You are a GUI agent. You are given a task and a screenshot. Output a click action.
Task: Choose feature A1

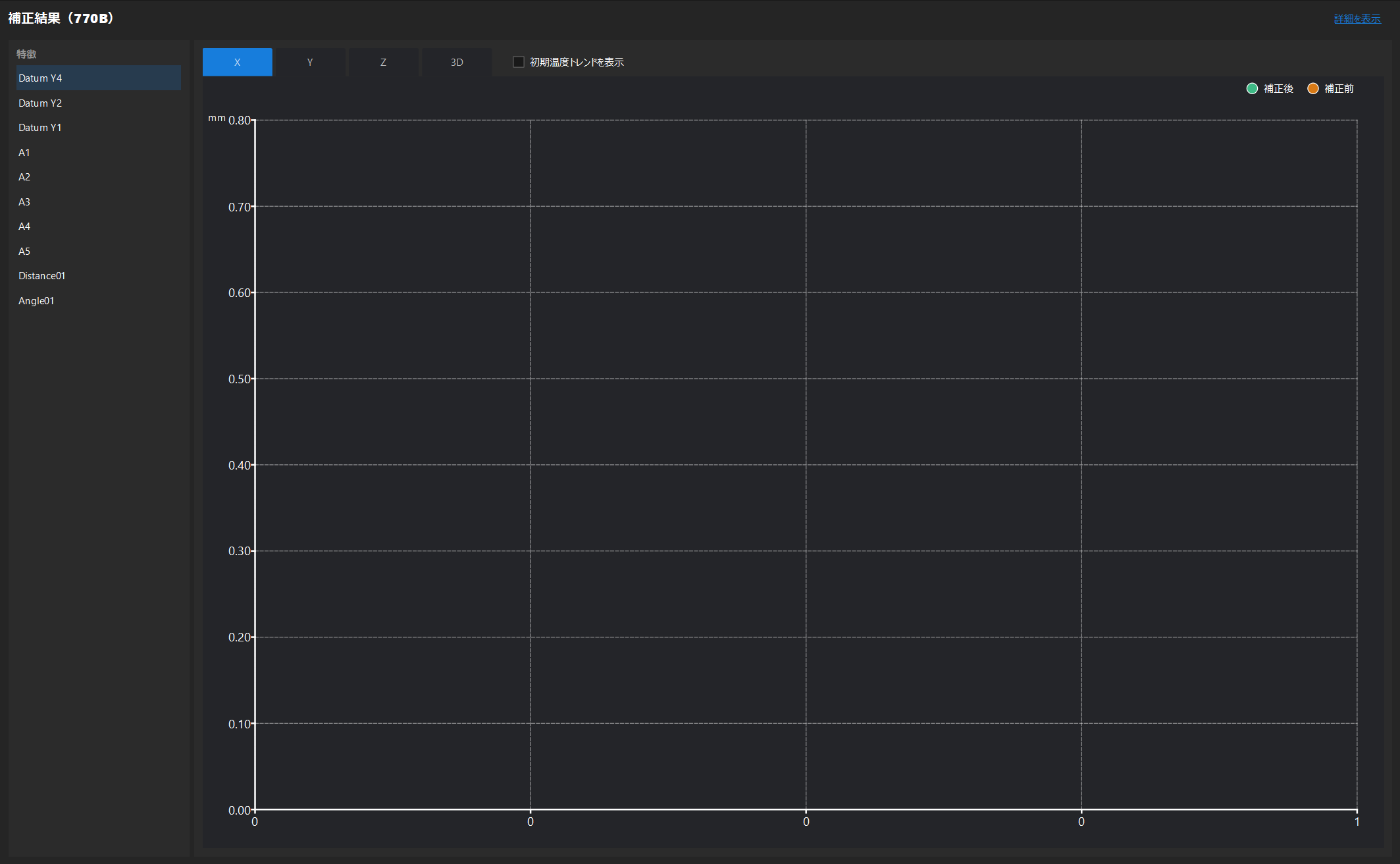[99, 152]
